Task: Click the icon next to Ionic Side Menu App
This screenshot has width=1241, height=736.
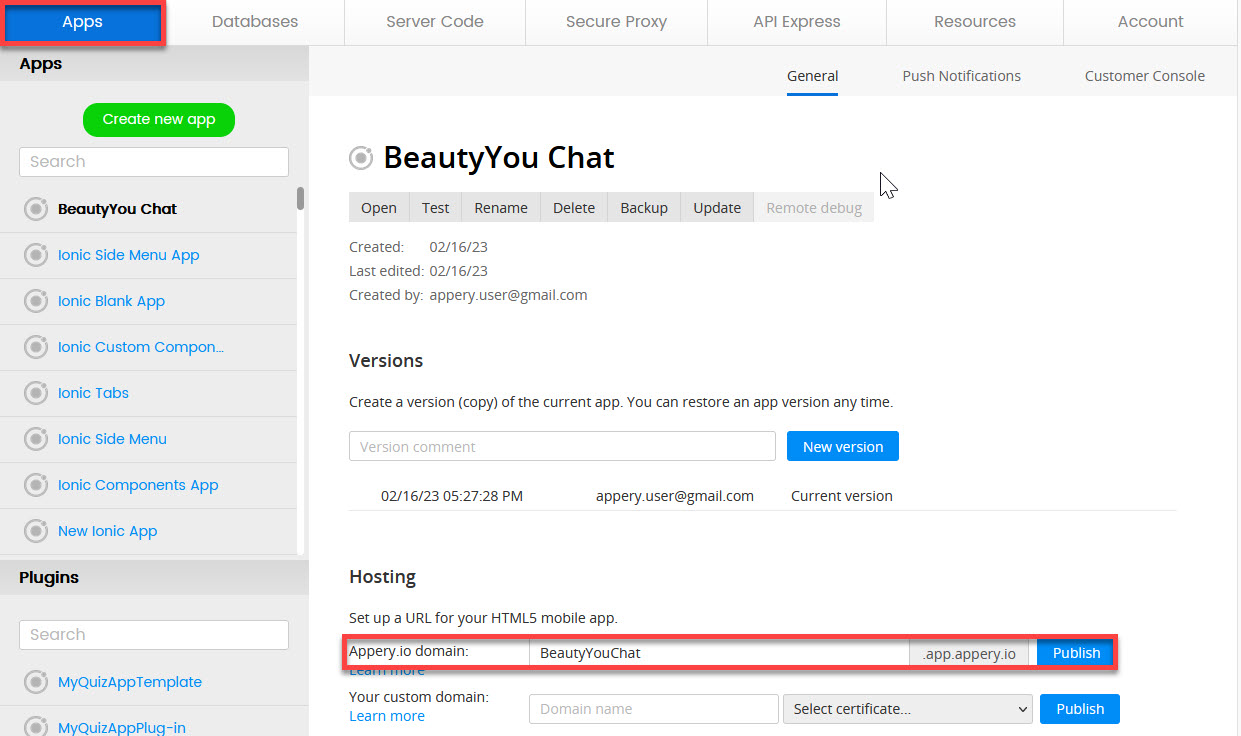Action: [x=36, y=255]
